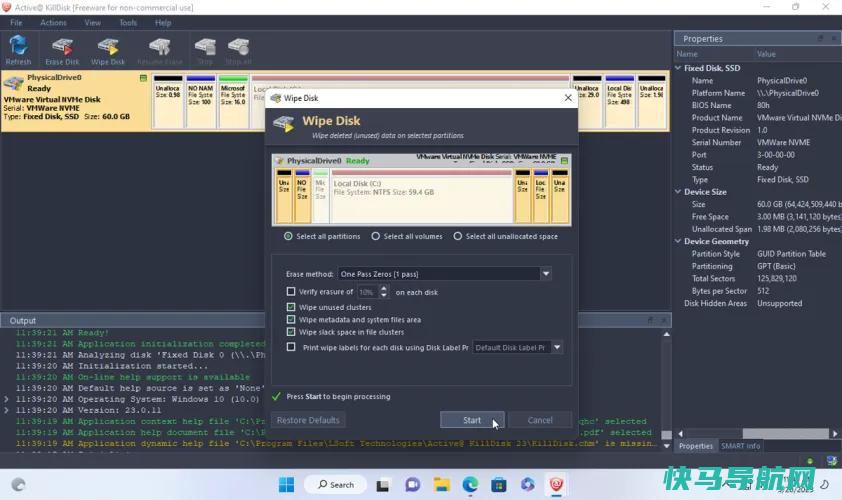Click the KillDisk taskbar icon
The image size is (842, 500).
(x=556, y=484)
